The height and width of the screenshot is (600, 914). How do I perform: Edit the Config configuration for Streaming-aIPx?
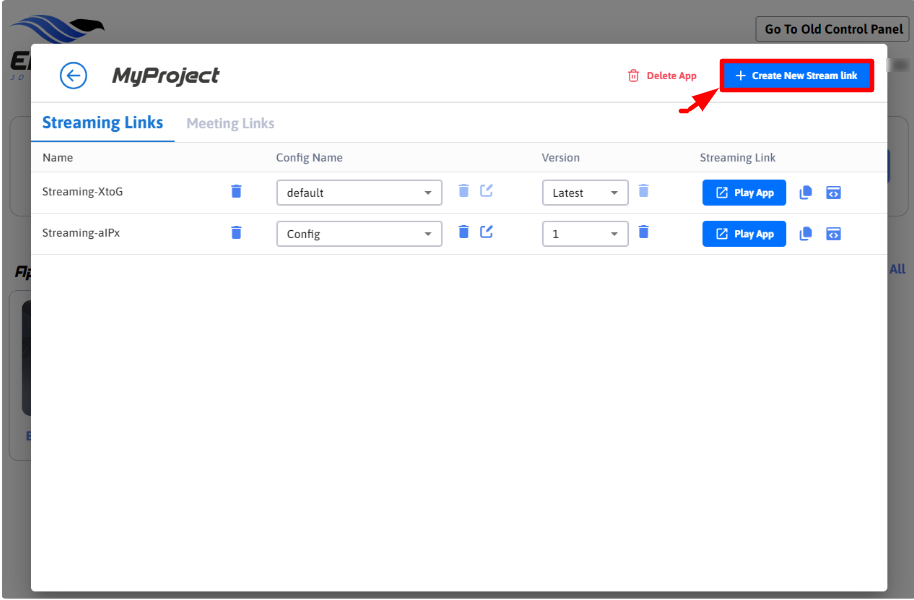(x=486, y=232)
